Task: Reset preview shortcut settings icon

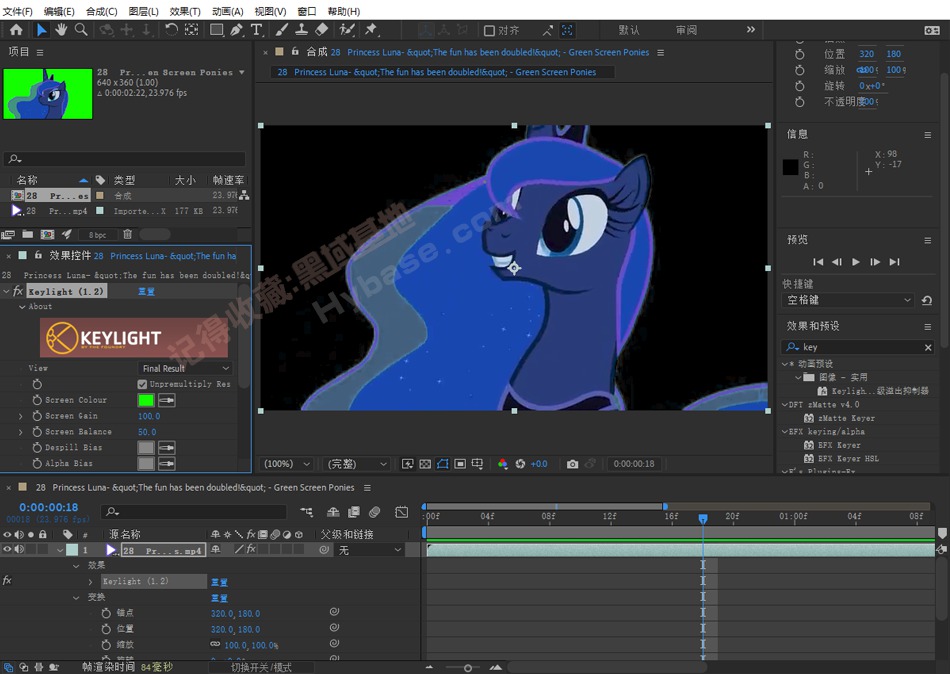Action: coord(926,300)
